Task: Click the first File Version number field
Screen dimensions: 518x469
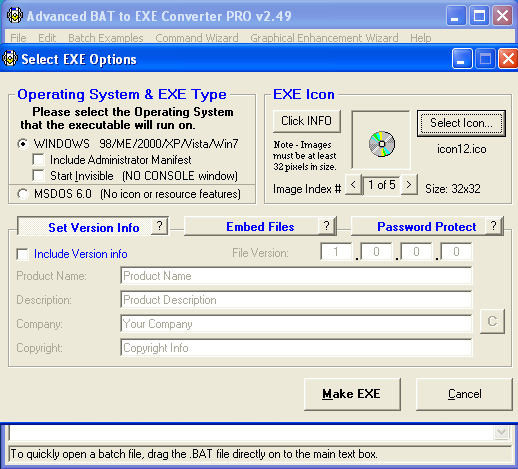Action: coord(336,252)
